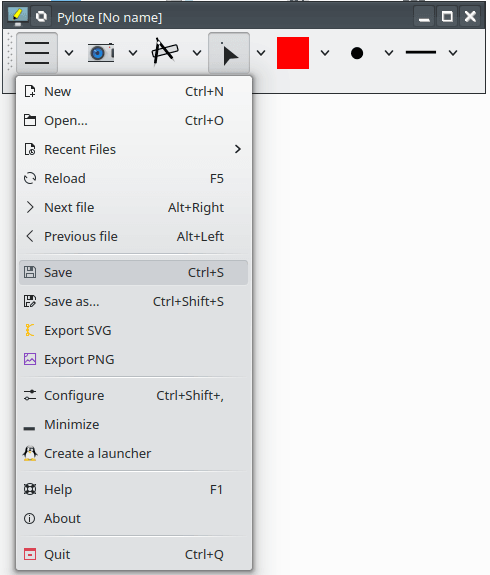Click the solid line style icon
The image size is (490, 575).
(421, 53)
